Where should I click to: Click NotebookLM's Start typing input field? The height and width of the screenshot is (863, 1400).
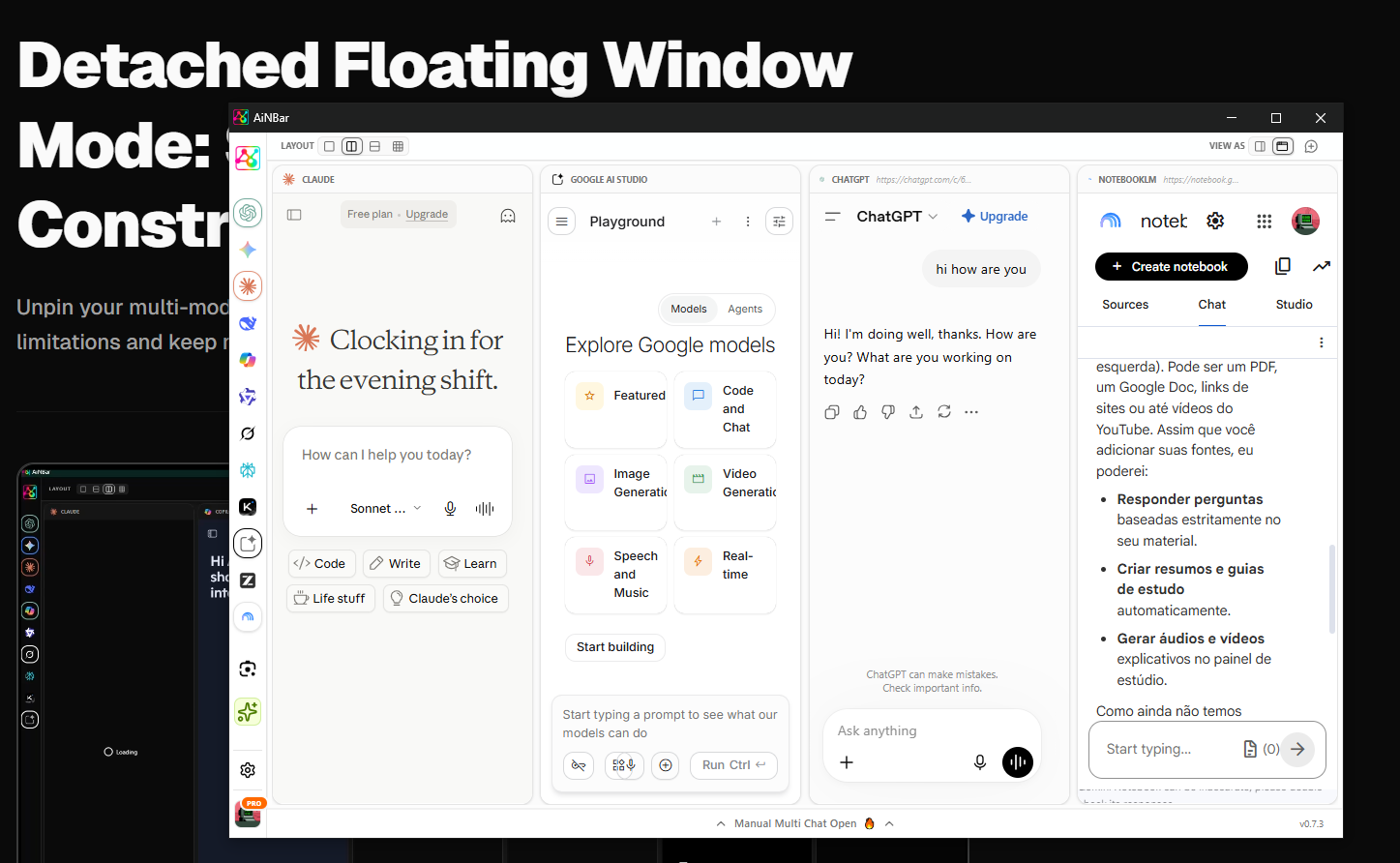pos(1167,749)
